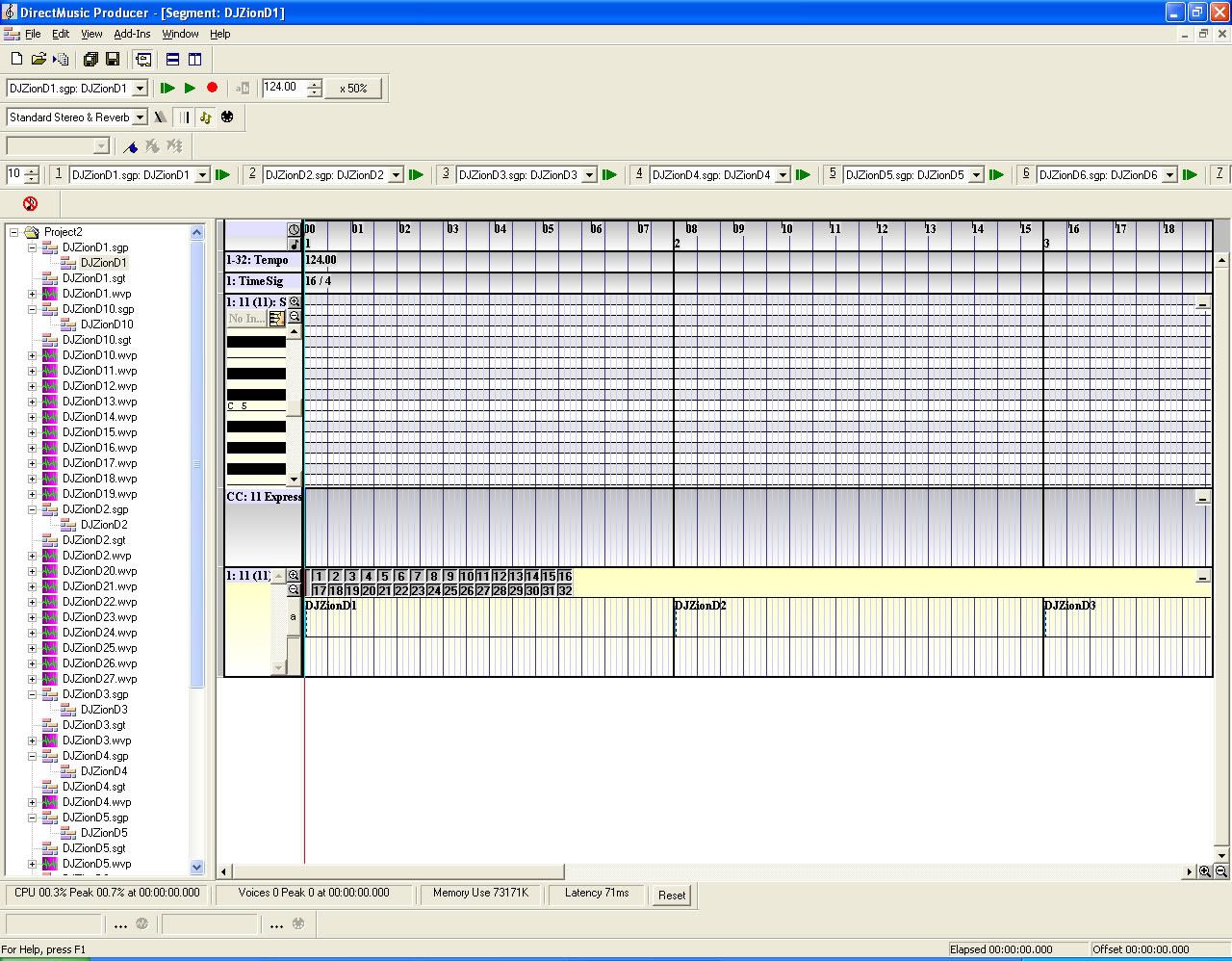This screenshot has width=1232, height=961.
Task: Click the greyed 'ab' transition icon
Action: click(243, 88)
